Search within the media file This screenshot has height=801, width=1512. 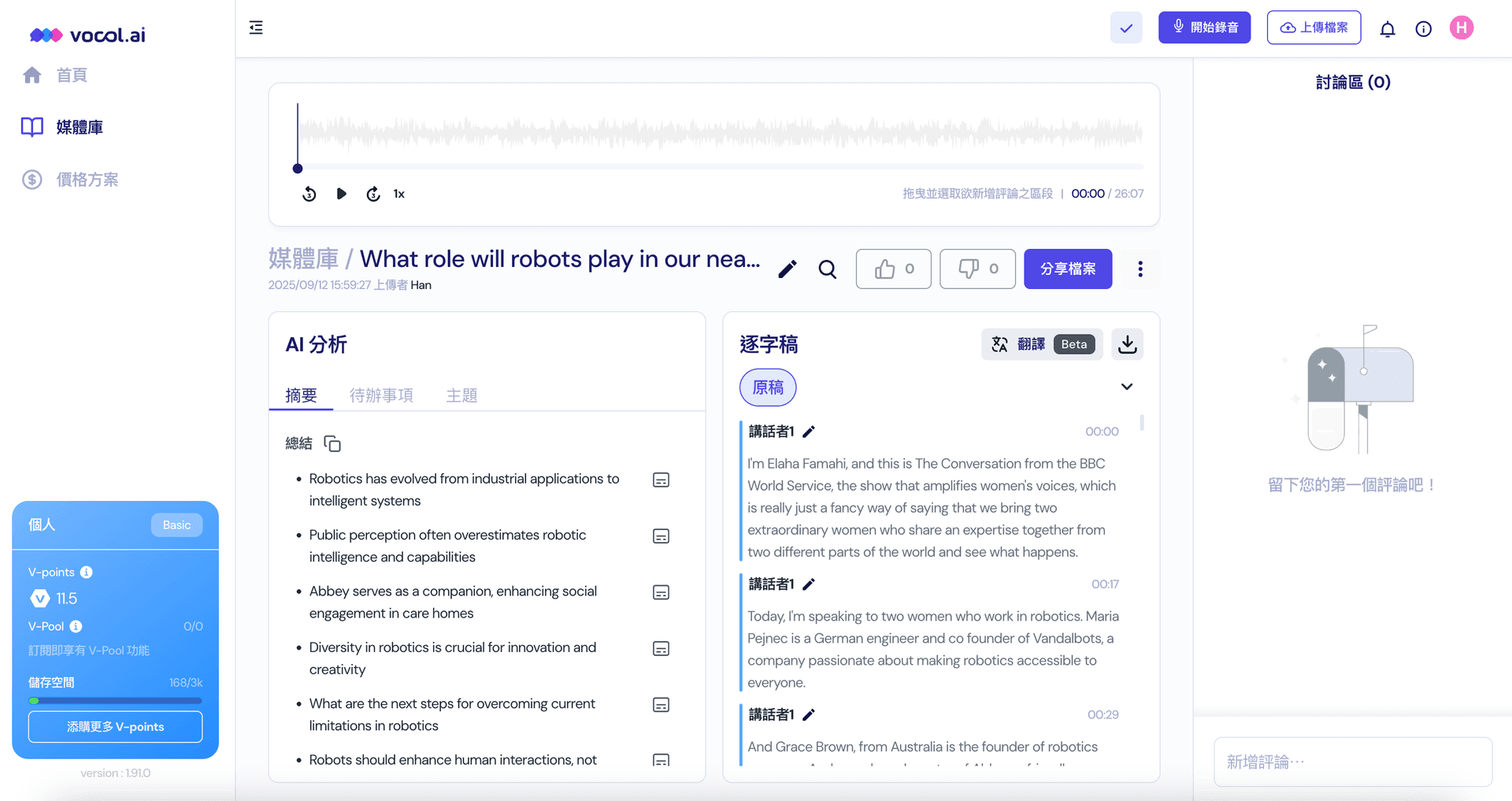coord(827,269)
